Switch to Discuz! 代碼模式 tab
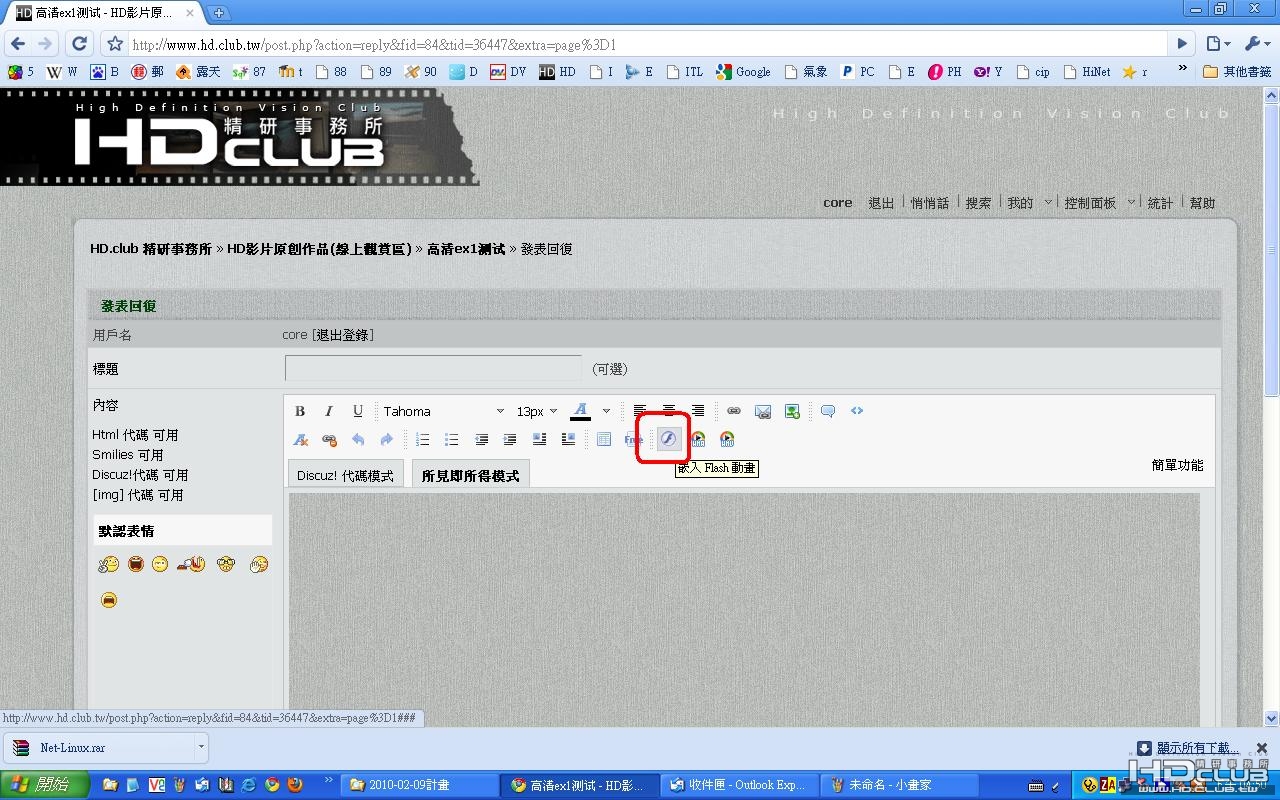This screenshot has width=1280, height=800. 345,476
